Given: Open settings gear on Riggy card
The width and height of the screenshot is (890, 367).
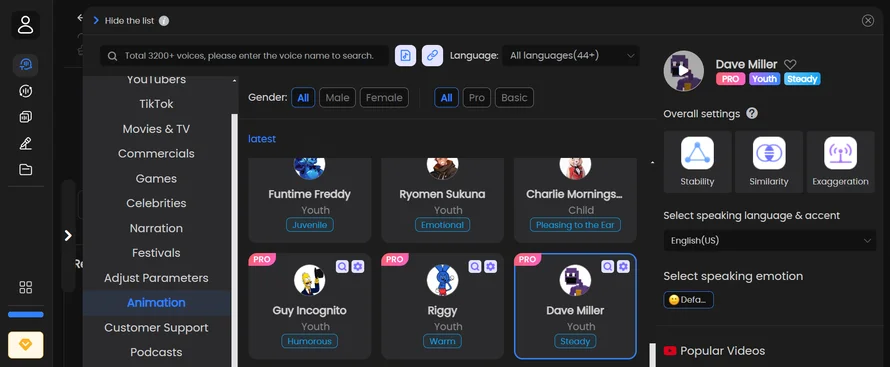Looking at the screenshot, I should 490,267.
